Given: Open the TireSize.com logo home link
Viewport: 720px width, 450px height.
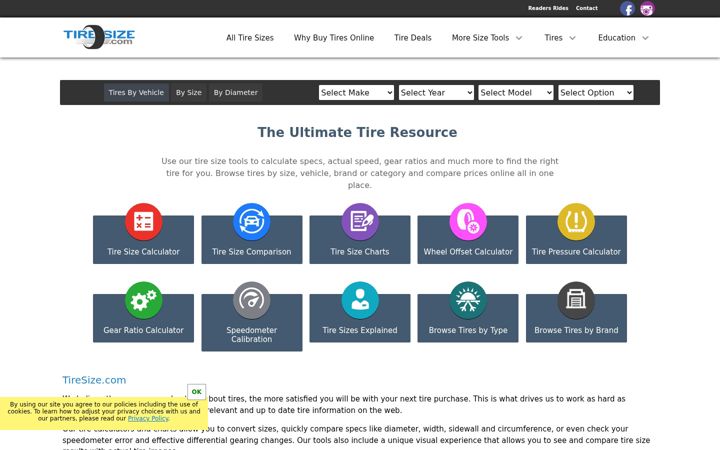Looking at the screenshot, I should pos(99,37).
